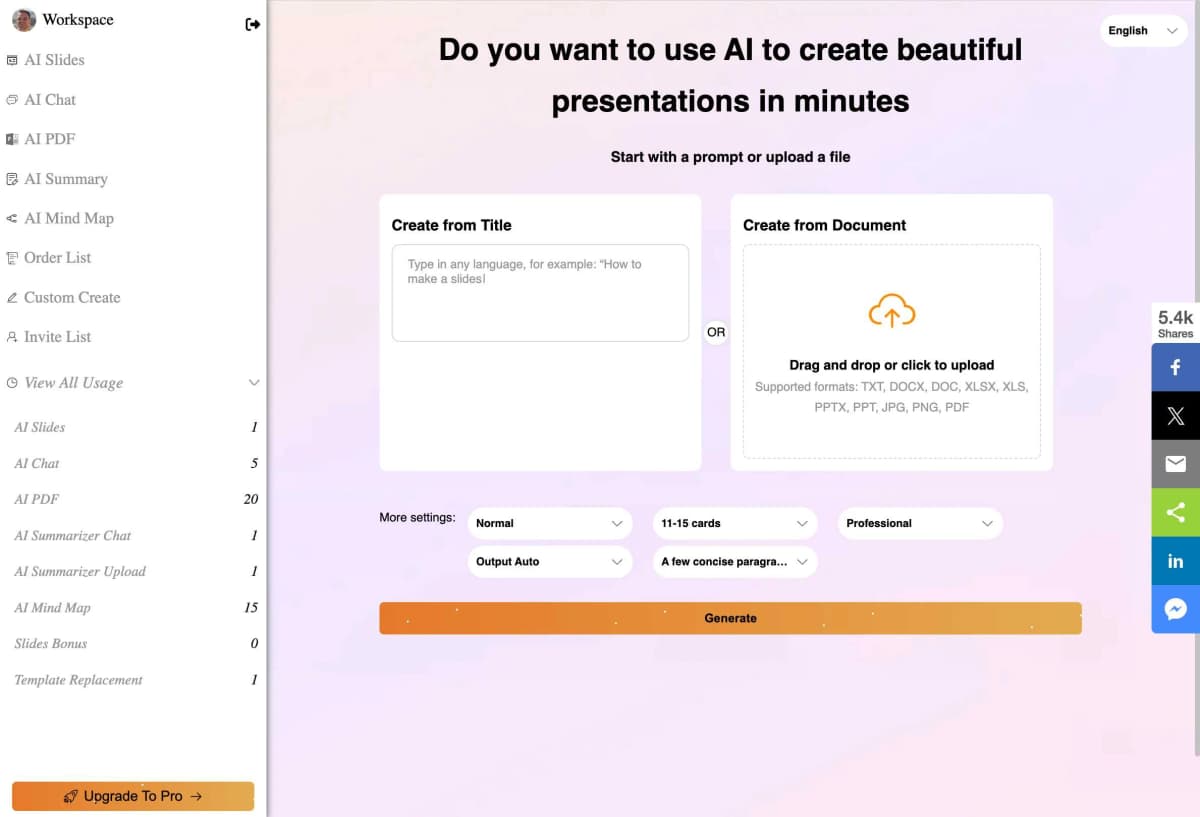Share on X (Twitter) icon
1200x817 pixels.
point(1176,416)
